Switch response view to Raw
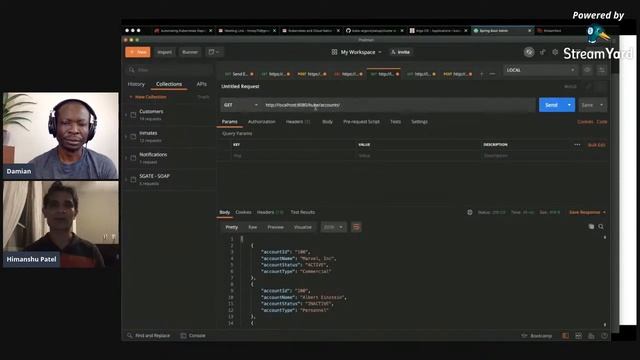Screen dimensions: 640x360 pos(253,227)
